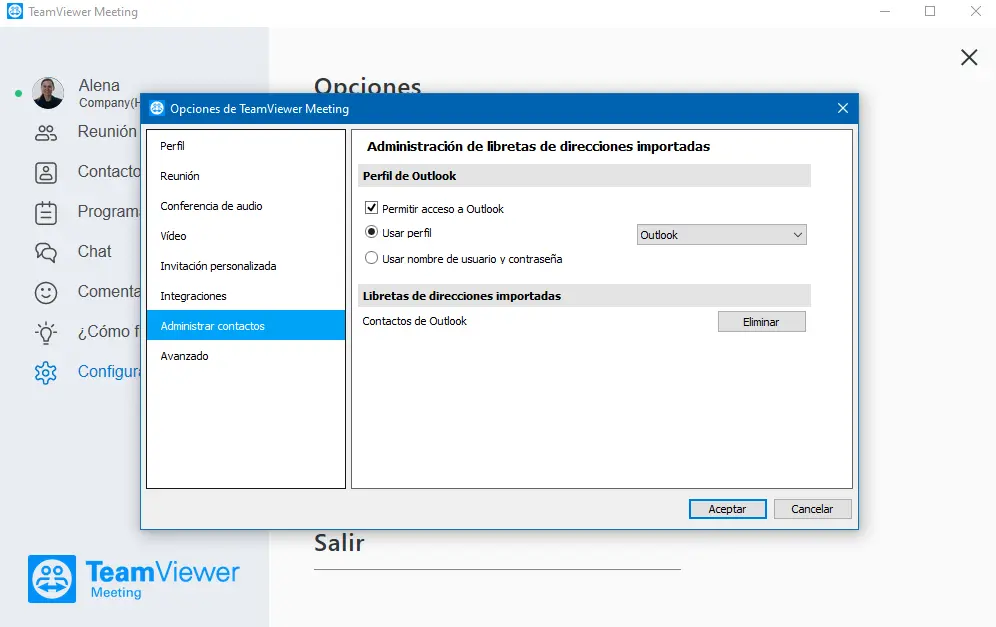Screen dimensions: 996x627
Task: Click the user name Alena in sidebar
Action: (99, 85)
